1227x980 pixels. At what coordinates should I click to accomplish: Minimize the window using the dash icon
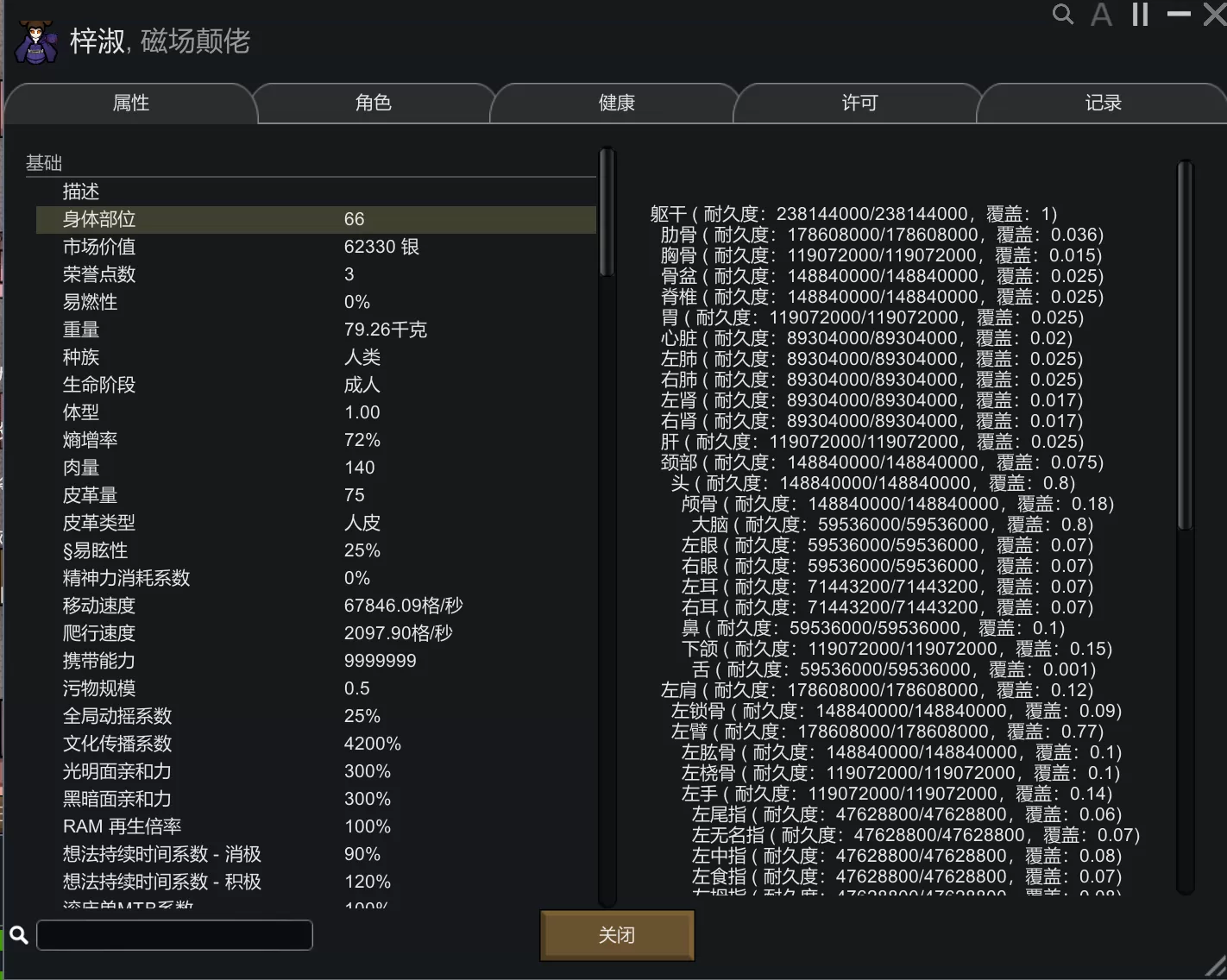pos(1179,15)
